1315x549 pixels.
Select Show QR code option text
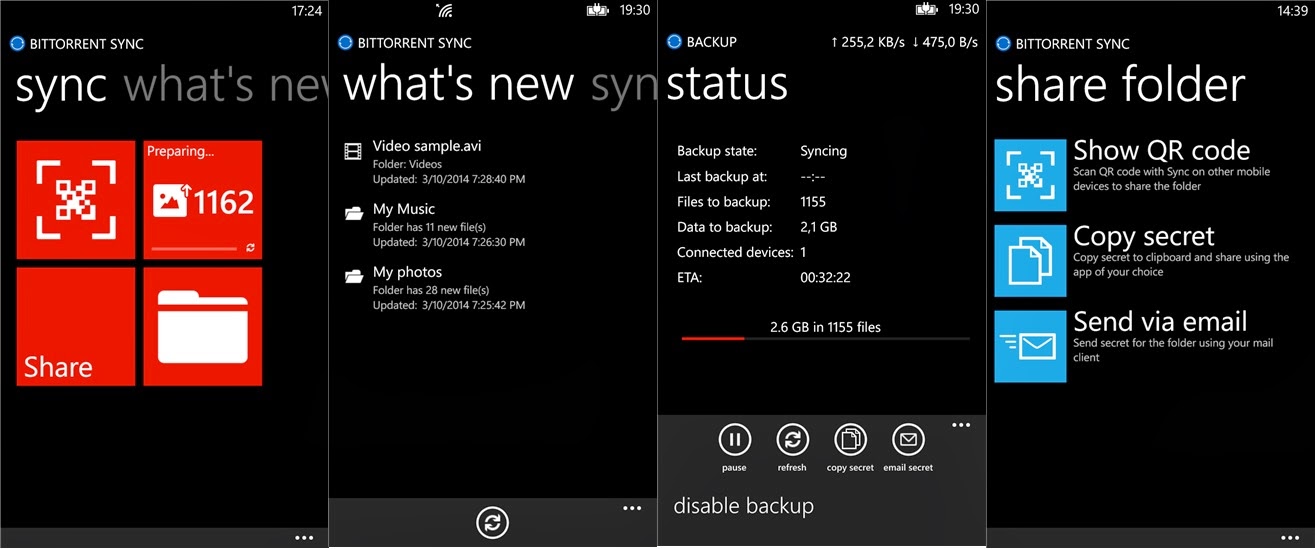pyautogui.click(x=1162, y=151)
